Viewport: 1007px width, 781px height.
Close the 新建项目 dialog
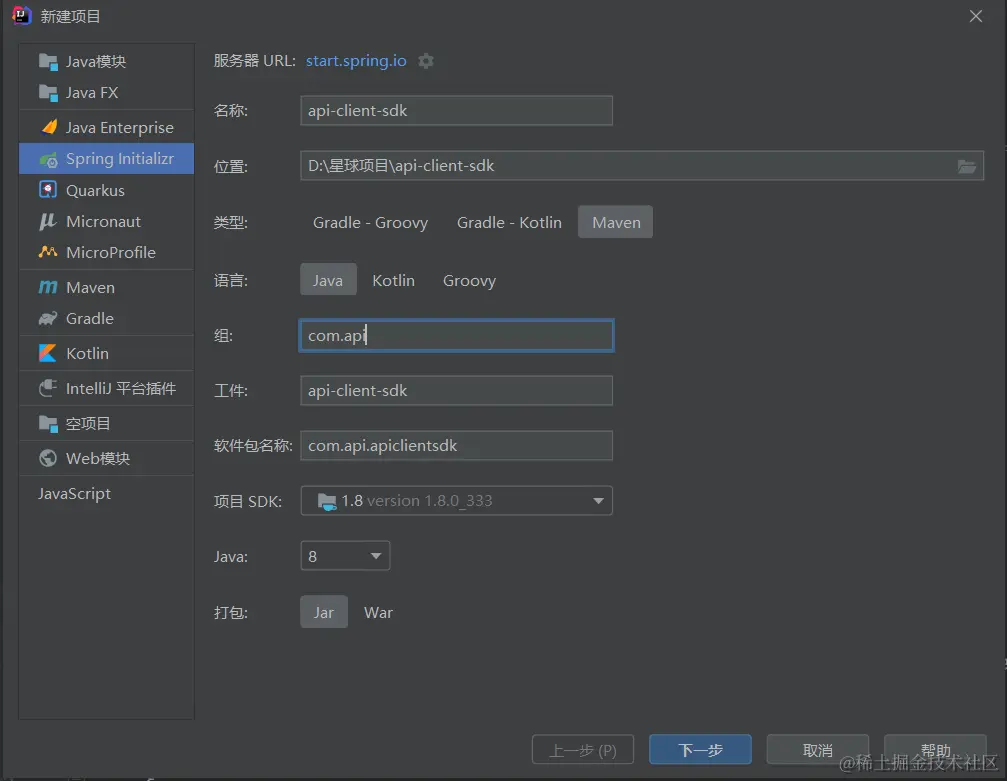pos(976,16)
